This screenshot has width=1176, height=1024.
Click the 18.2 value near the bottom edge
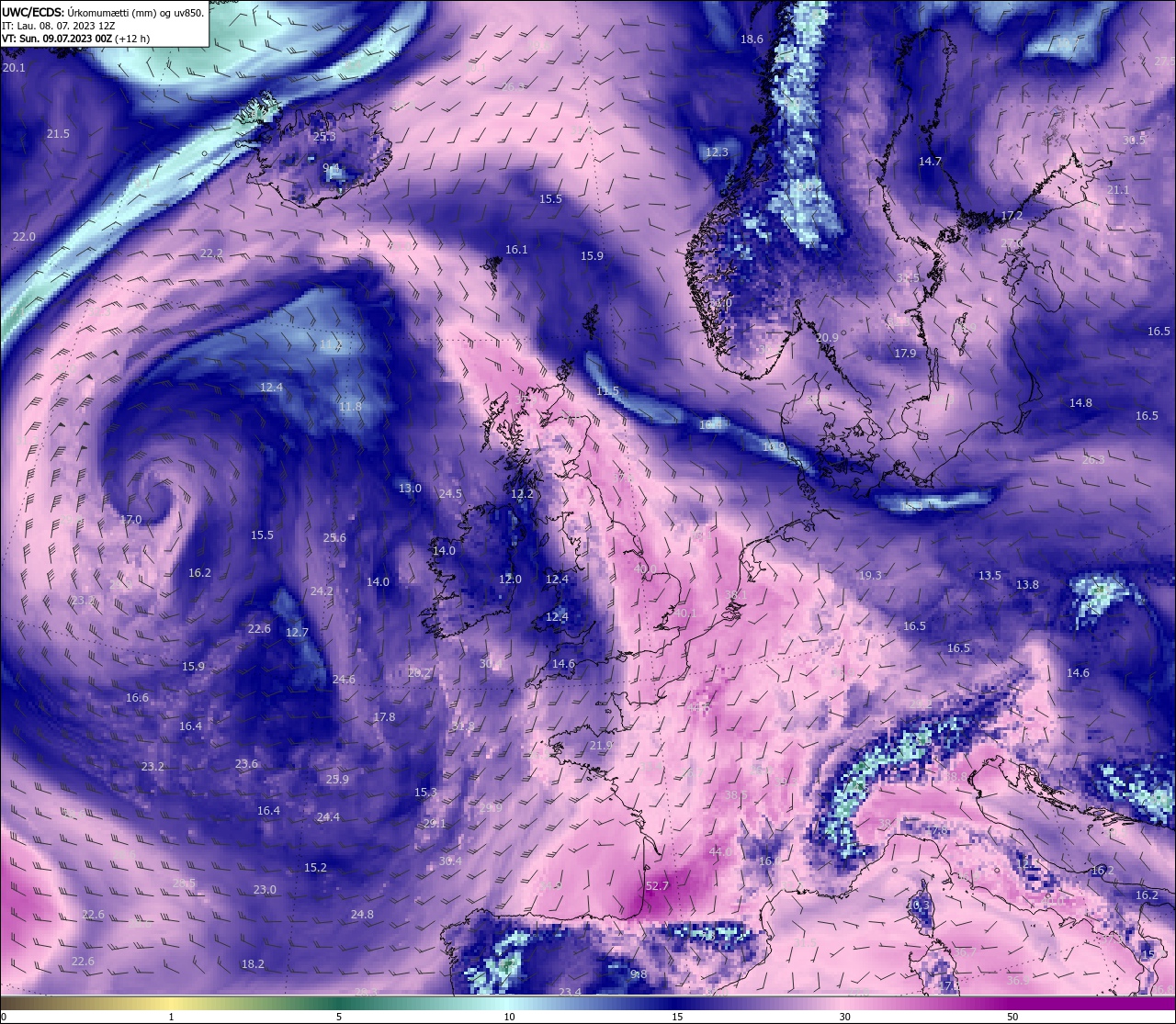point(253,964)
